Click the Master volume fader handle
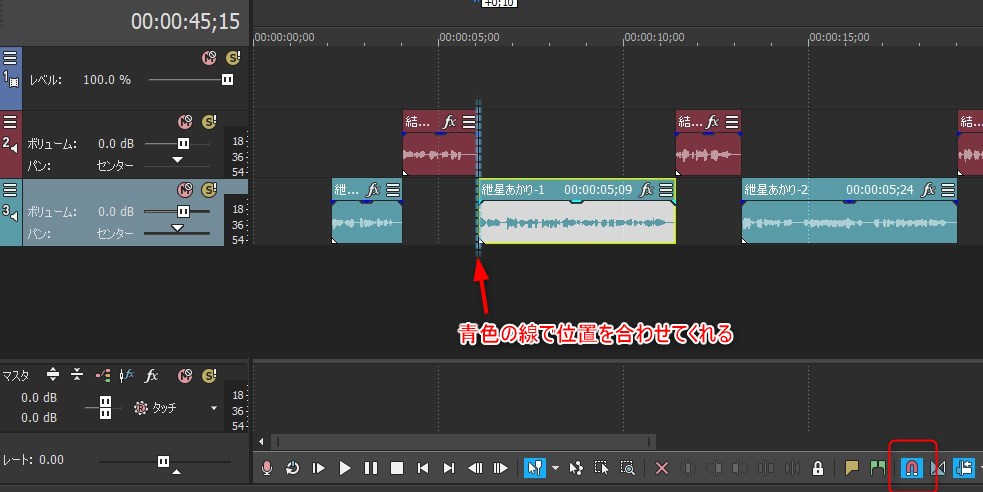The height and width of the screenshot is (492, 983). [x=105, y=407]
